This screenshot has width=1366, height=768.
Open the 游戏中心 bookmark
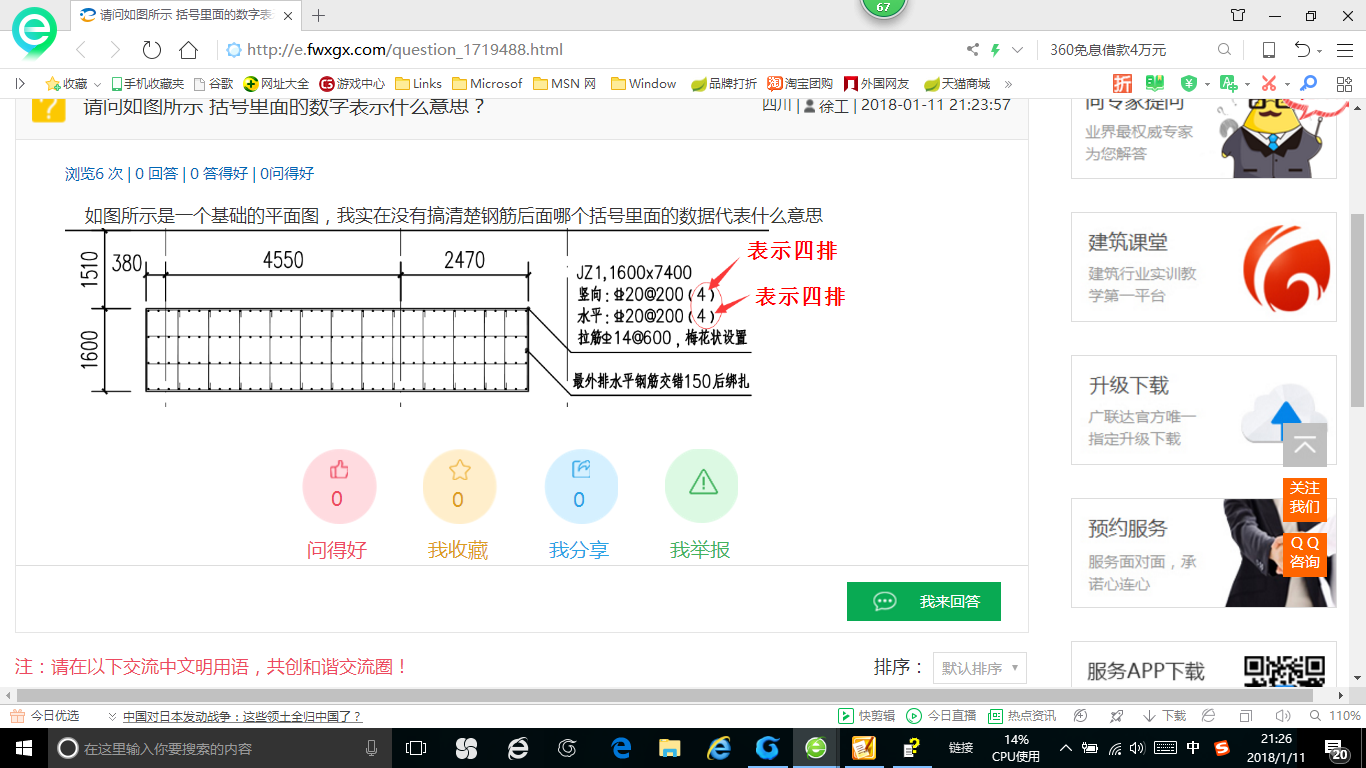(352, 84)
